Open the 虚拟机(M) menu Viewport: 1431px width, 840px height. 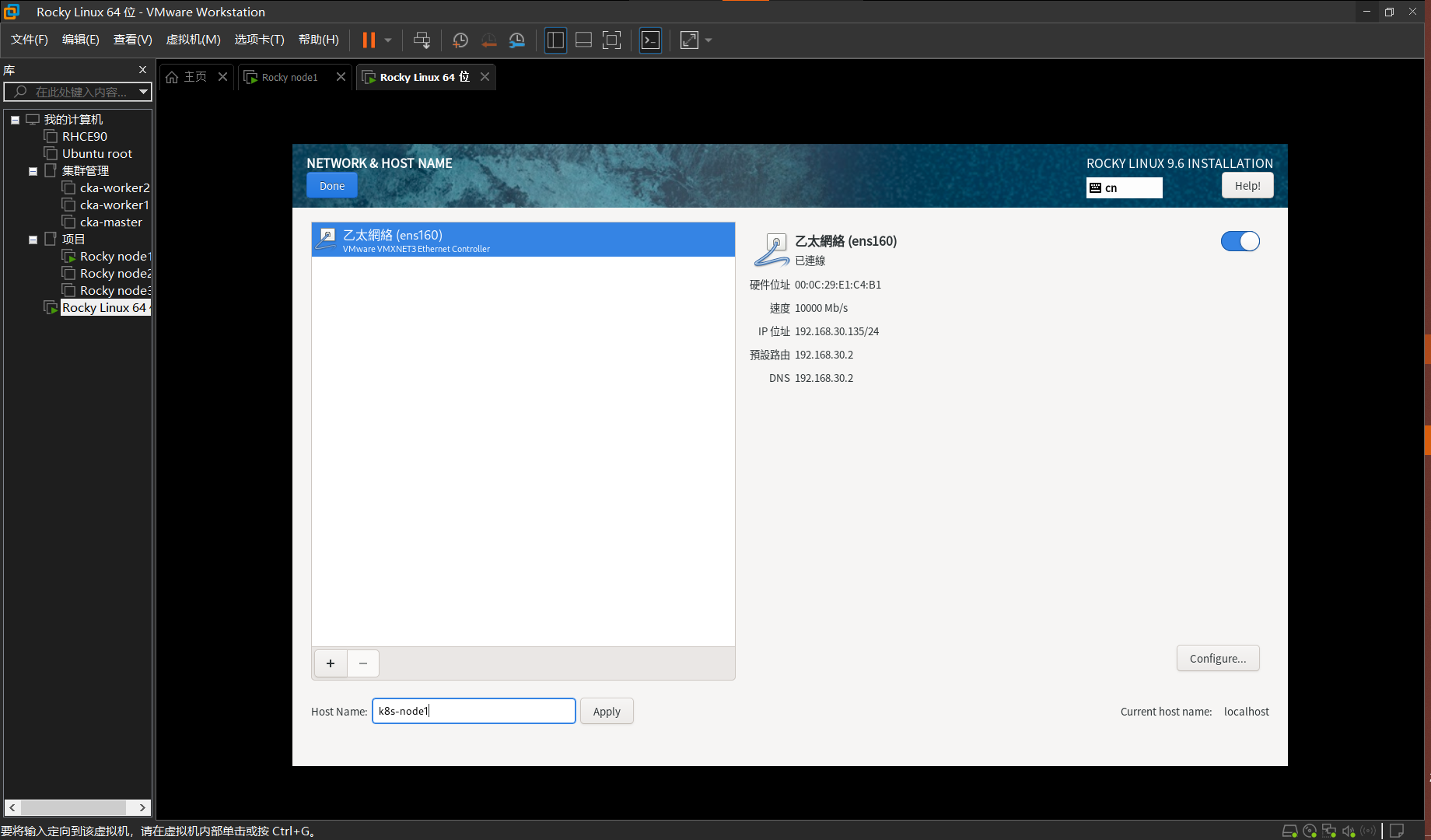[x=194, y=40]
